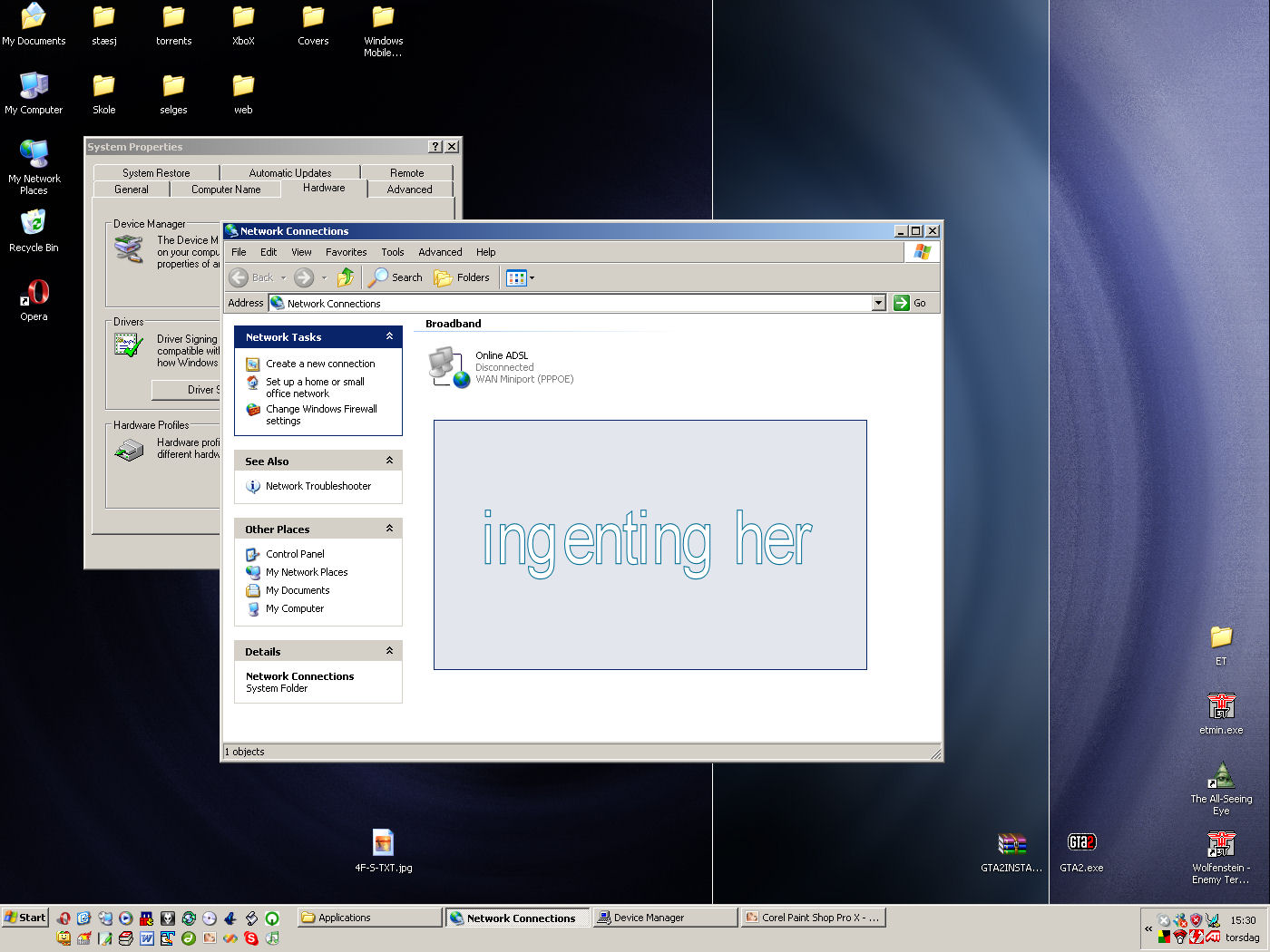Collapse the See Also panel

coord(389,461)
